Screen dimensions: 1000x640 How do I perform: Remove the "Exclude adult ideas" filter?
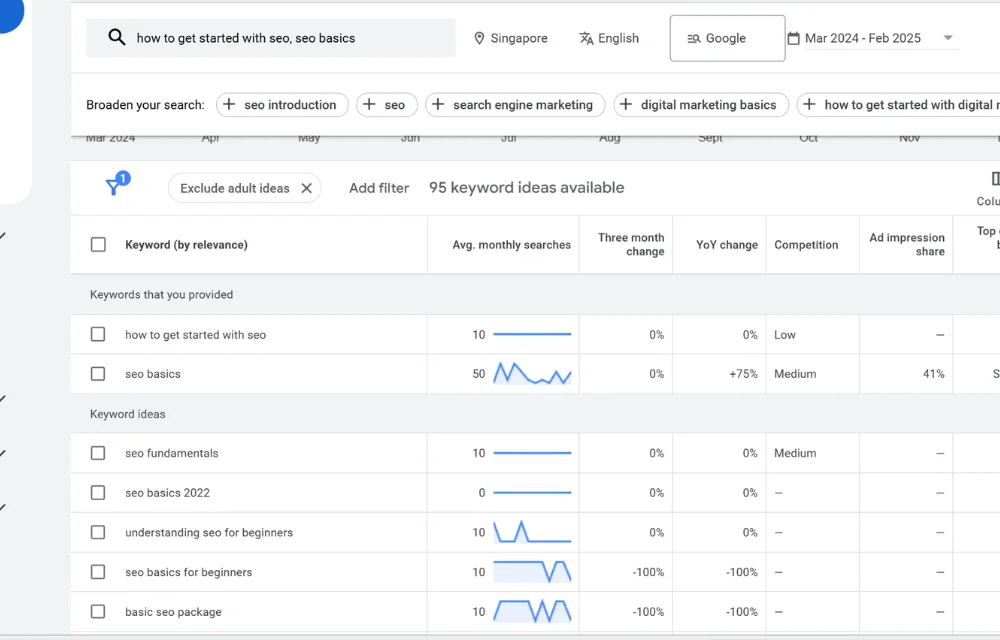point(307,187)
